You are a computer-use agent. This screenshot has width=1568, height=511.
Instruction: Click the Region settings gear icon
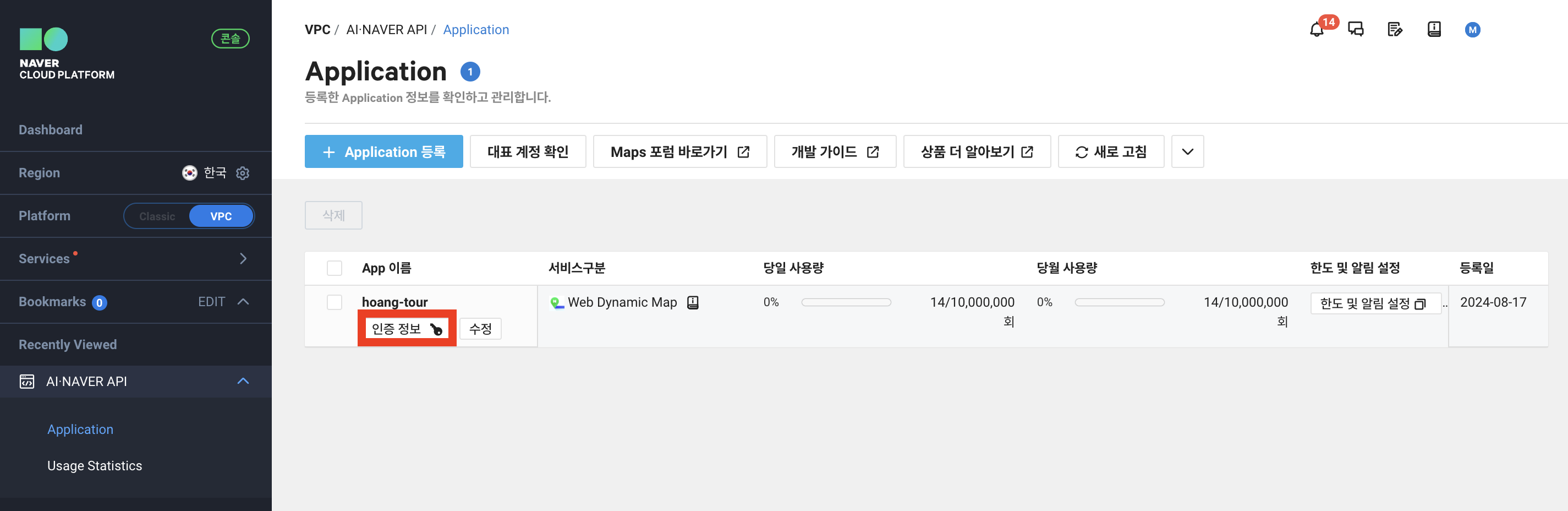242,173
